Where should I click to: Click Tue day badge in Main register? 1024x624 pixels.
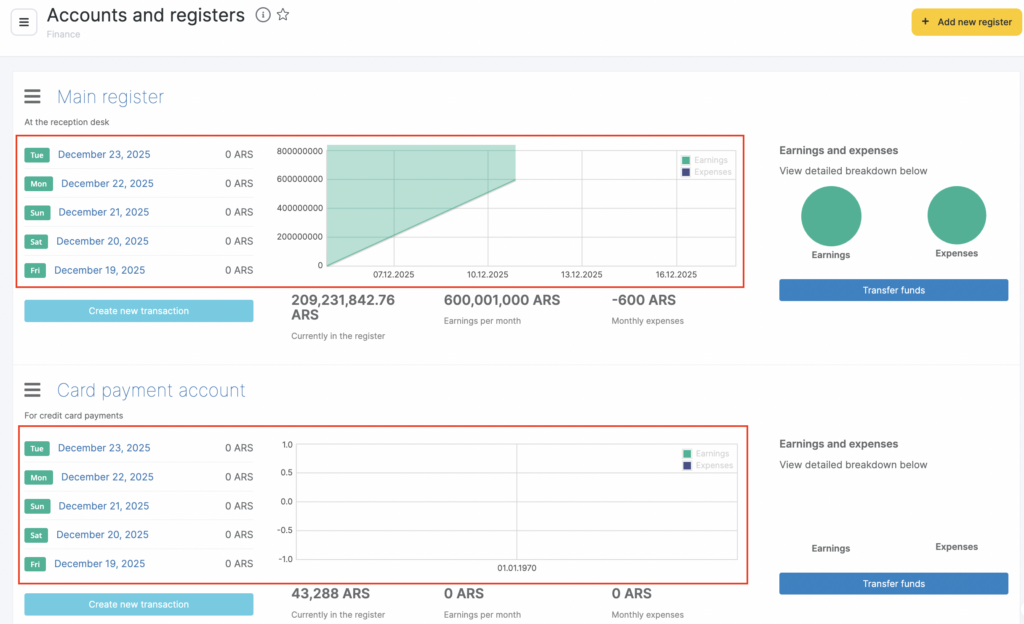pos(36,155)
